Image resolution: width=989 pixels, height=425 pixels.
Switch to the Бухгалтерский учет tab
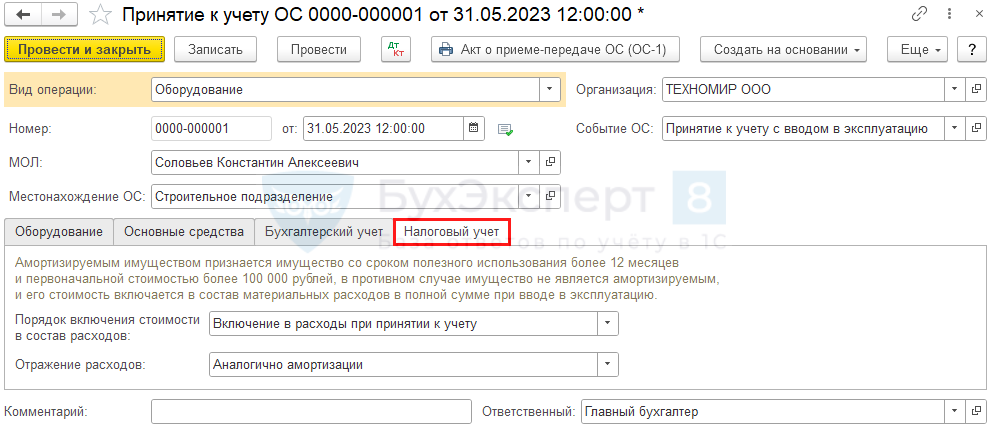(x=323, y=232)
